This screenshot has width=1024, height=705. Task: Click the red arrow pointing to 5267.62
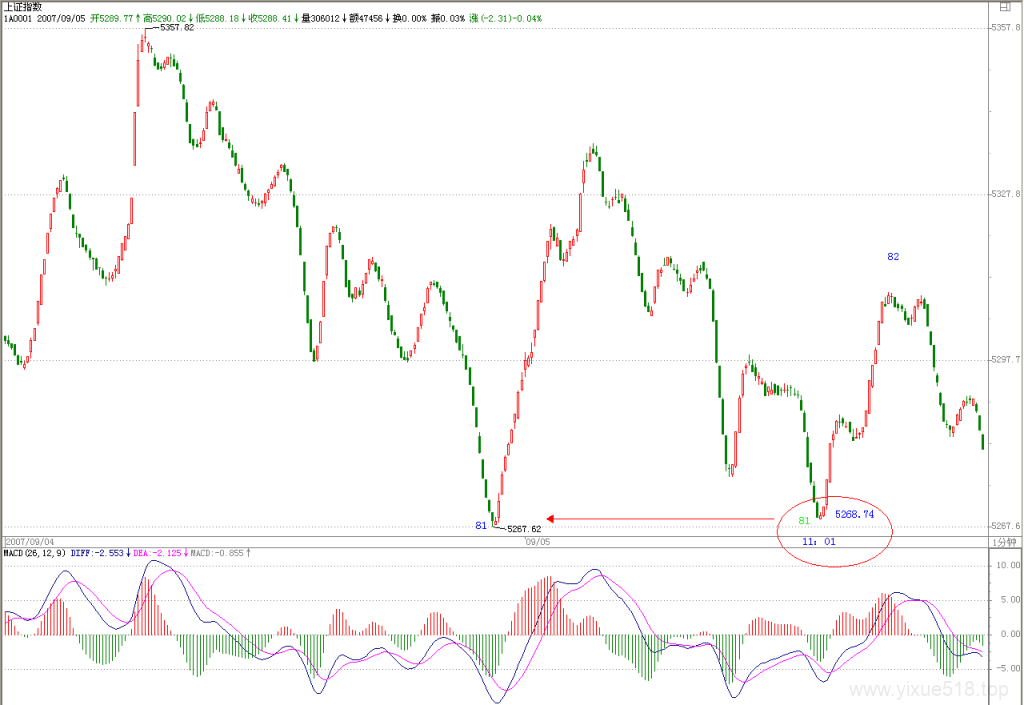click(660, 519)
